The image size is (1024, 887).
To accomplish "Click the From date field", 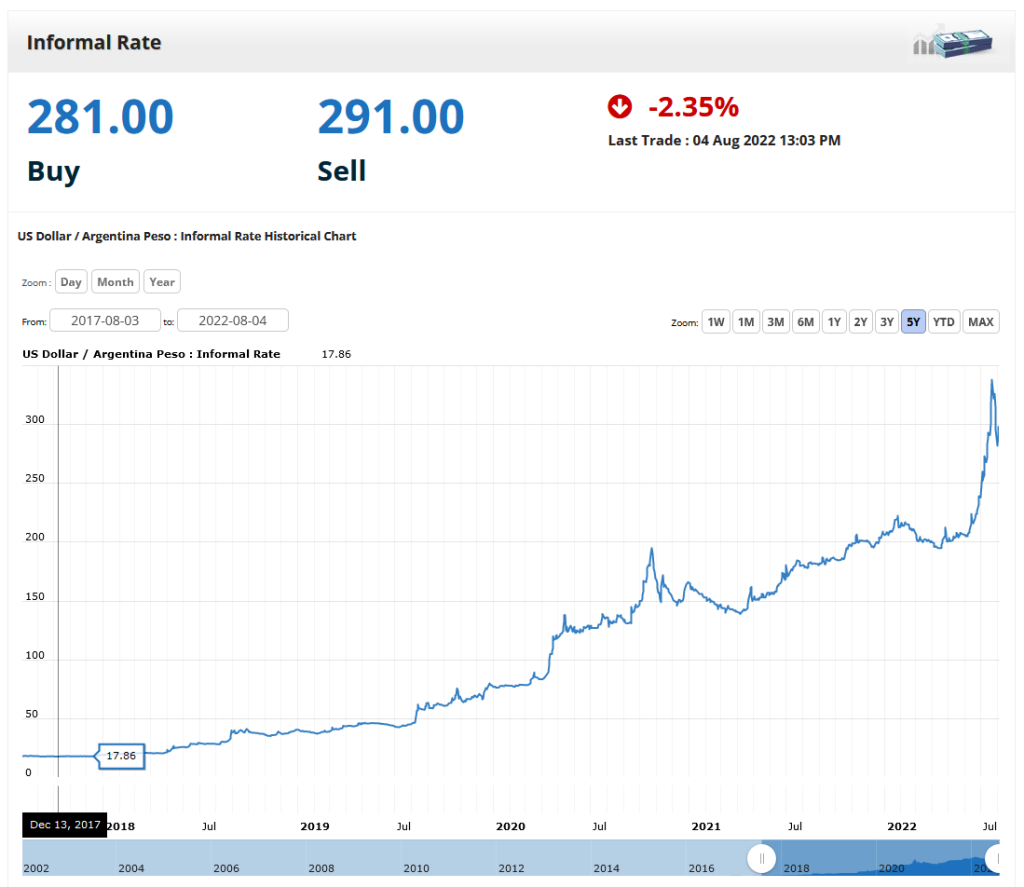I will click(x=105, y=321).
